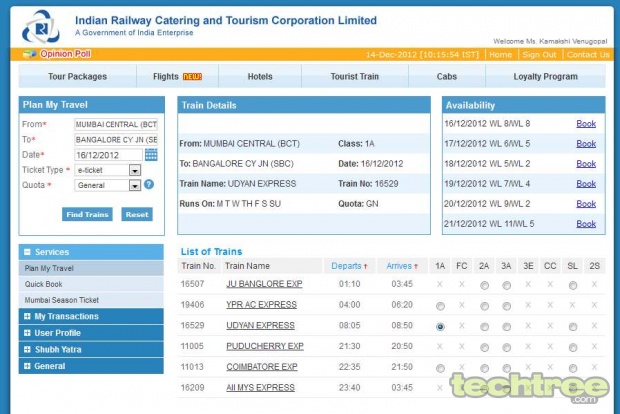Book ticket for 21/12/2012
The height and width of the screenshot is (414, 620).
(586, 224)
